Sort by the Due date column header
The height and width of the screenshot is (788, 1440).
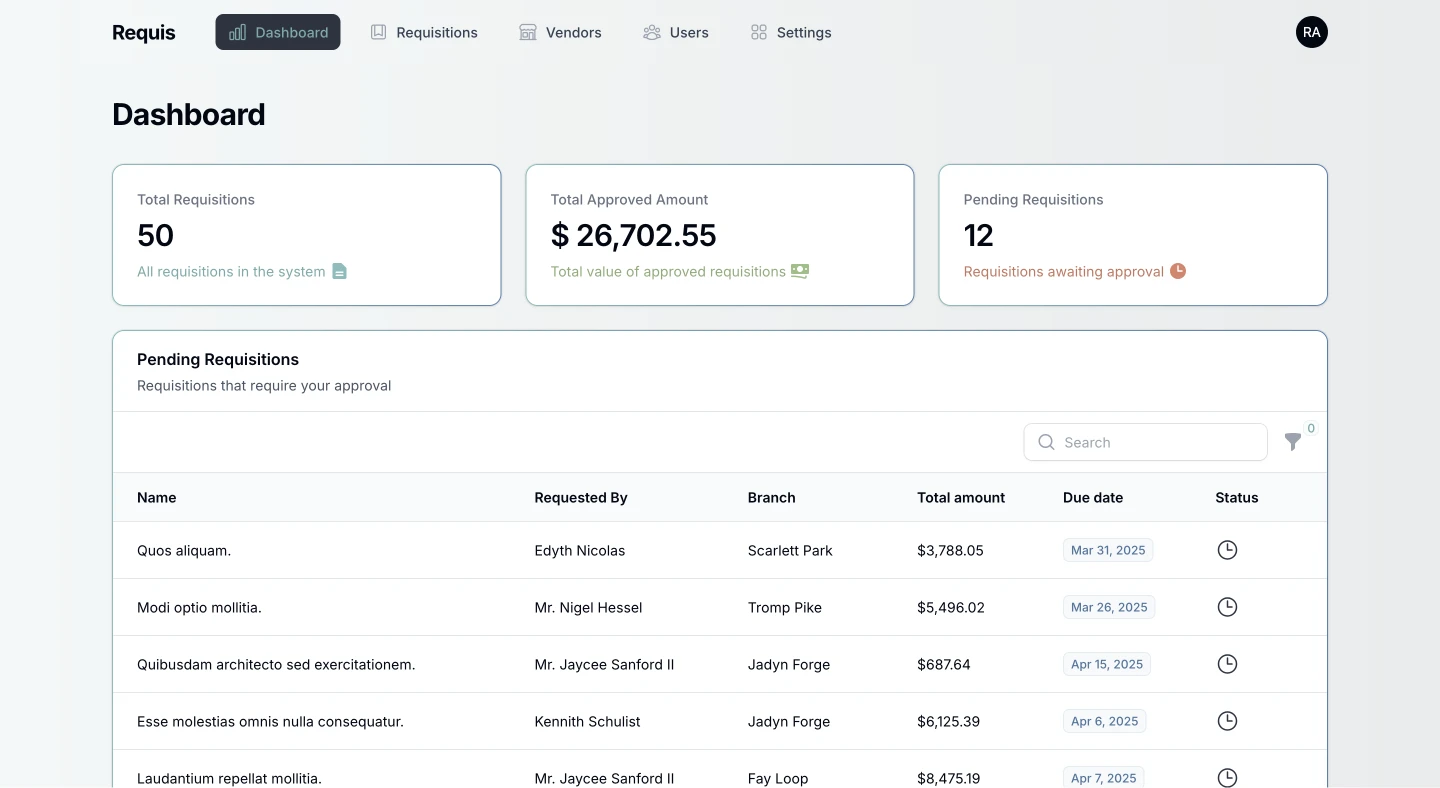[x=1093, y=497]
